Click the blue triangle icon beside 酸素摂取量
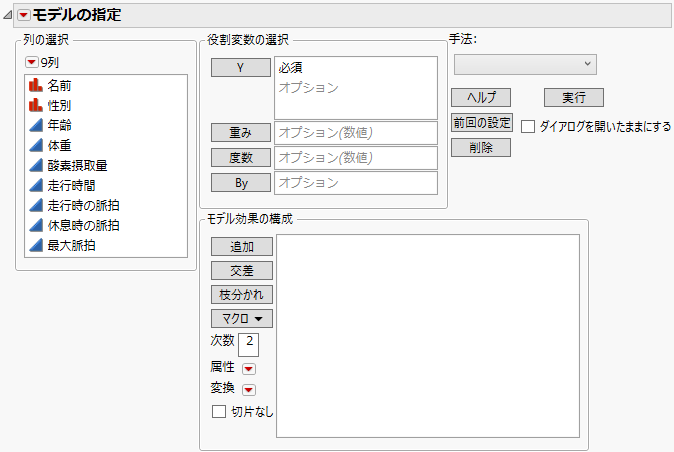The width and height of the screenshot is (674, 452). 34,165
